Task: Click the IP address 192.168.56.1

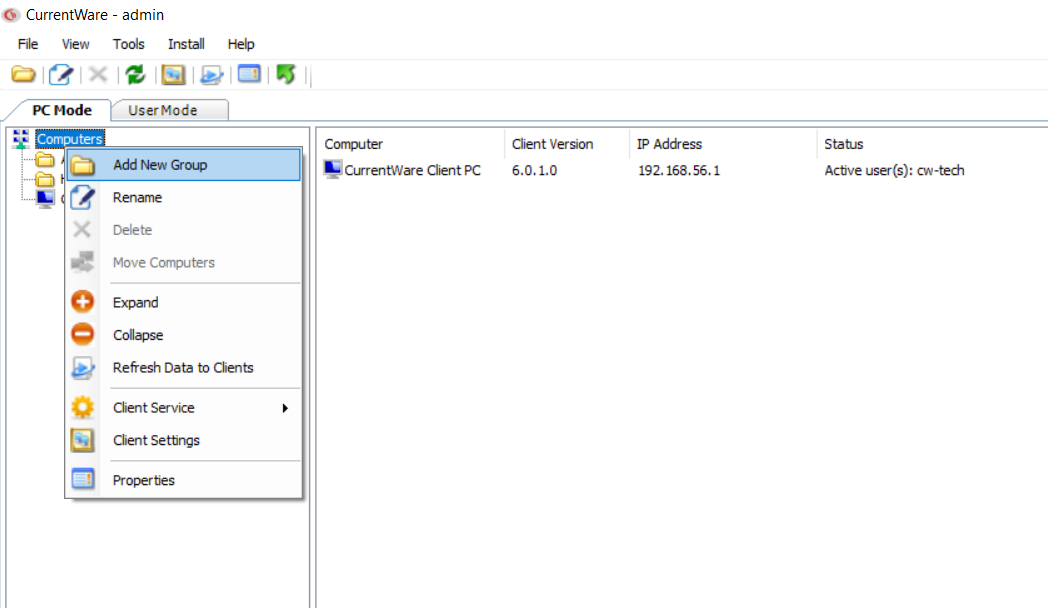Action: click(679, 170)
